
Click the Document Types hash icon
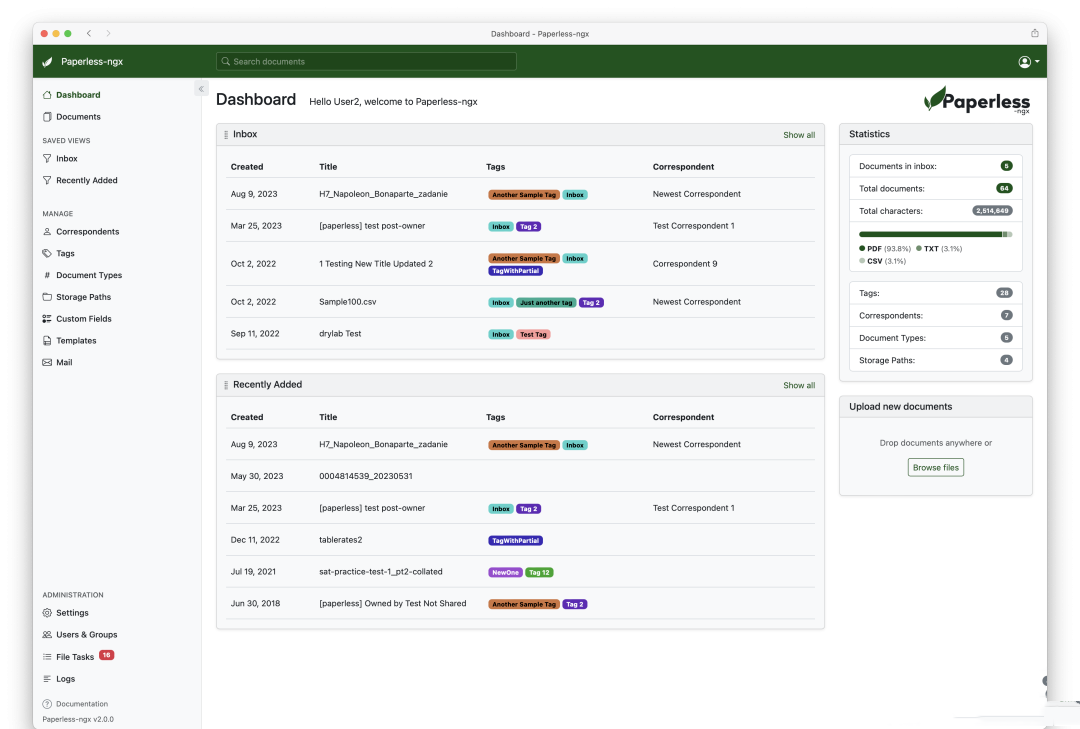(47, 275)
